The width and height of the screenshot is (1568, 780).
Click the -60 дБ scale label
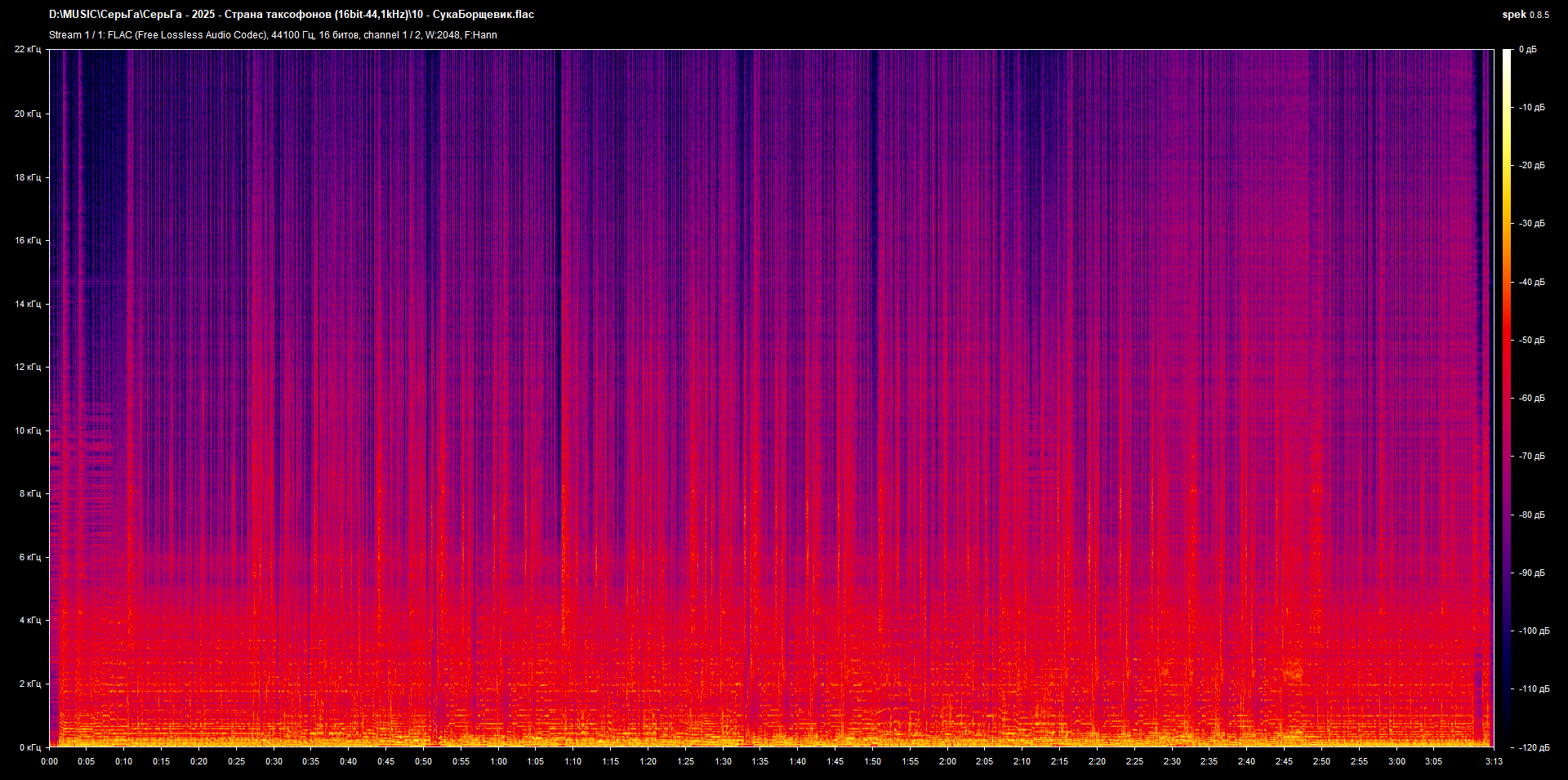pyautogui.click(x=1531, y=399)
